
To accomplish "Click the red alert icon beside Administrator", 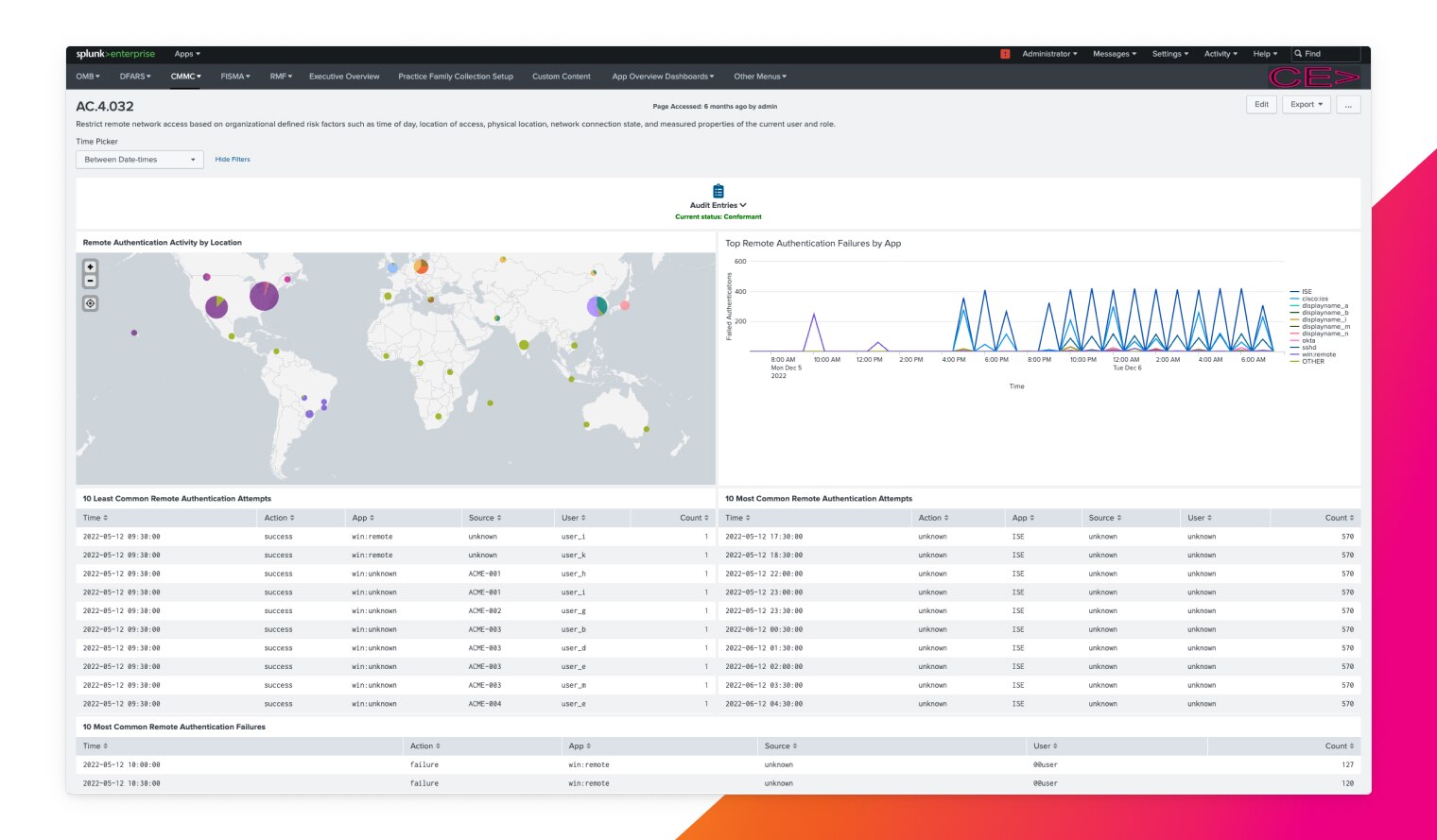I will [x=1005, y=54].
